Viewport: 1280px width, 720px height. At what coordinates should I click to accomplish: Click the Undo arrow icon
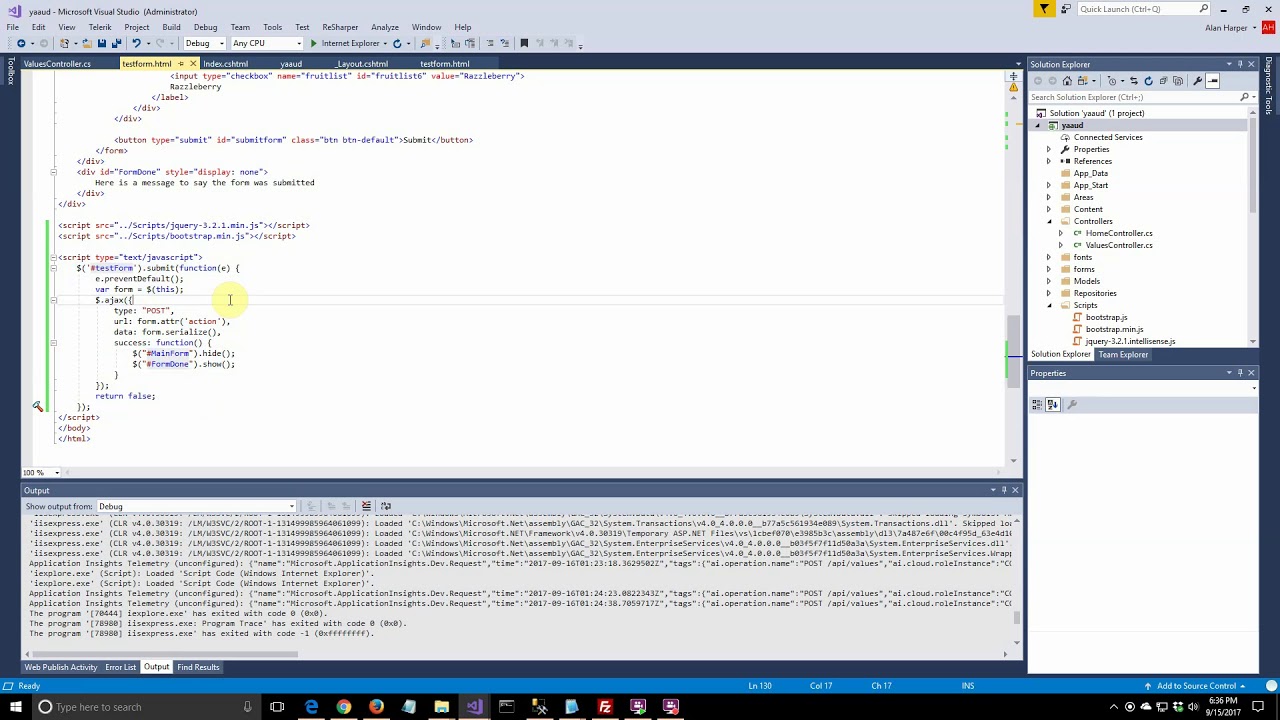136,43
